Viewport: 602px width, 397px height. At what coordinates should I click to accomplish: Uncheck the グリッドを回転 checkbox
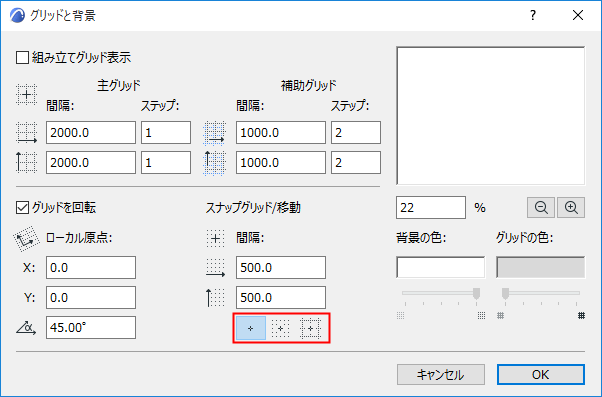(22, 208)
